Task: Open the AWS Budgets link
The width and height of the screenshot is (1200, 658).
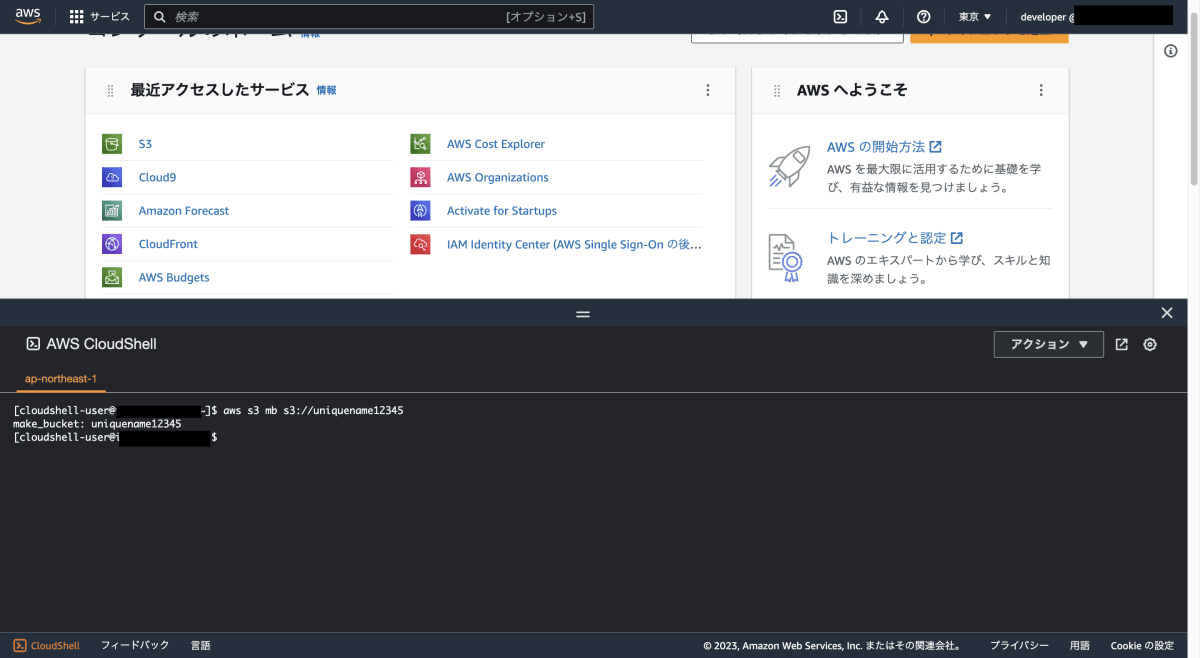Action: [x=174, y=277]
